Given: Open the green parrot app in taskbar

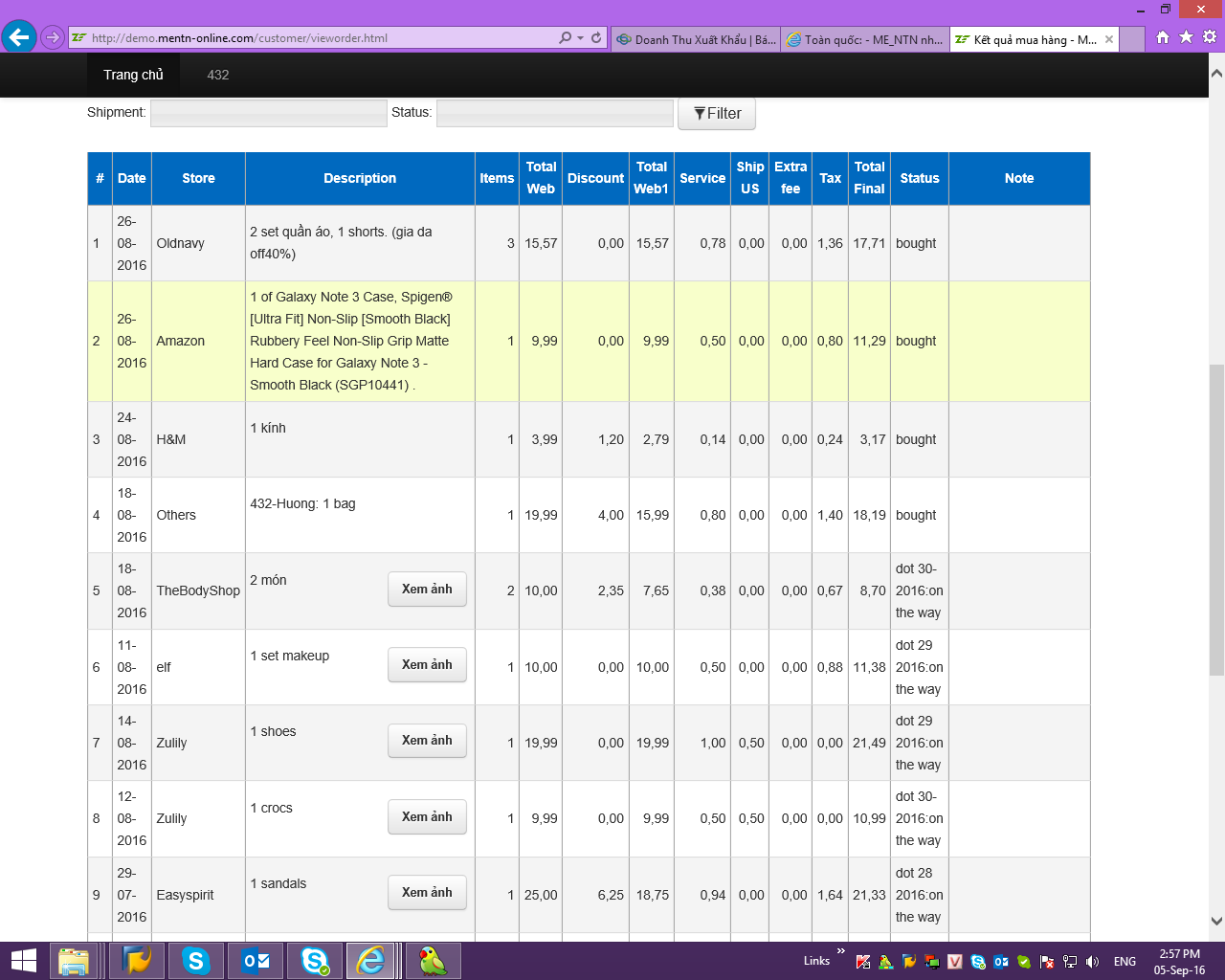Looking at the screenshot, I should coord(434,961).
